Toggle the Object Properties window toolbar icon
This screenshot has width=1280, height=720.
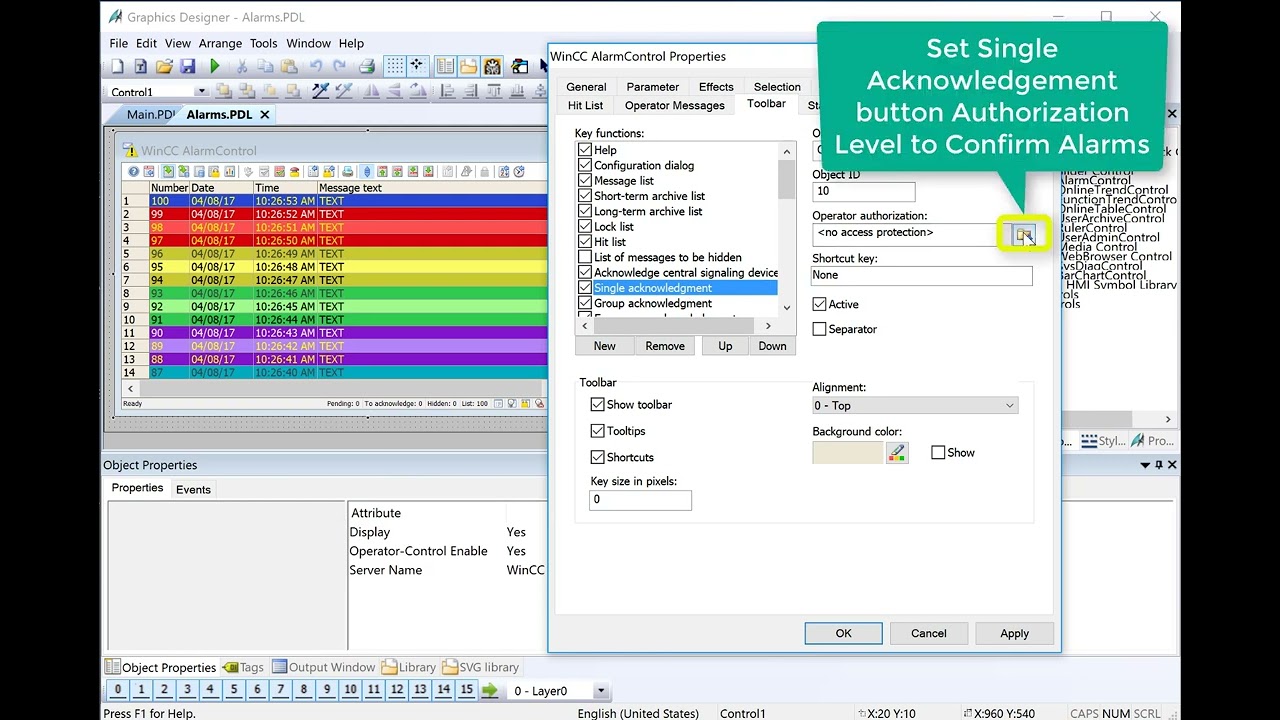[445, 67]
